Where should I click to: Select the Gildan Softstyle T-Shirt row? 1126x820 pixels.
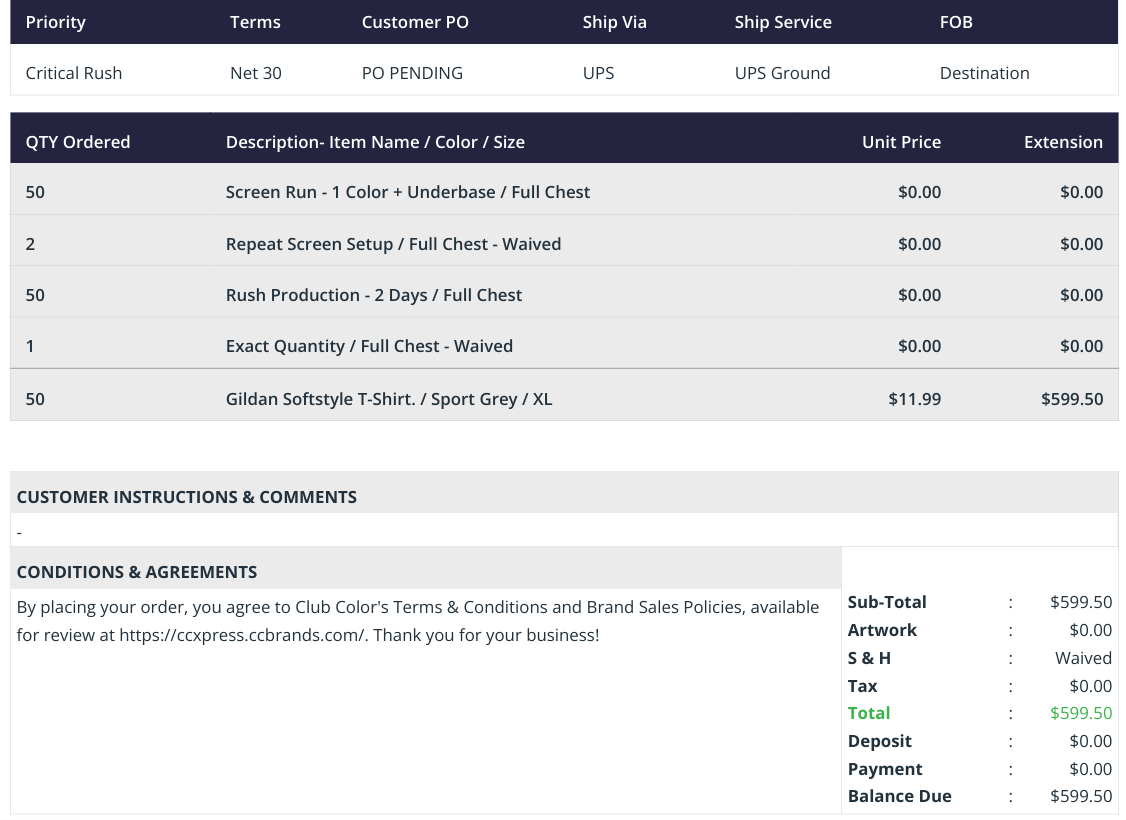[x=564, y=399]
